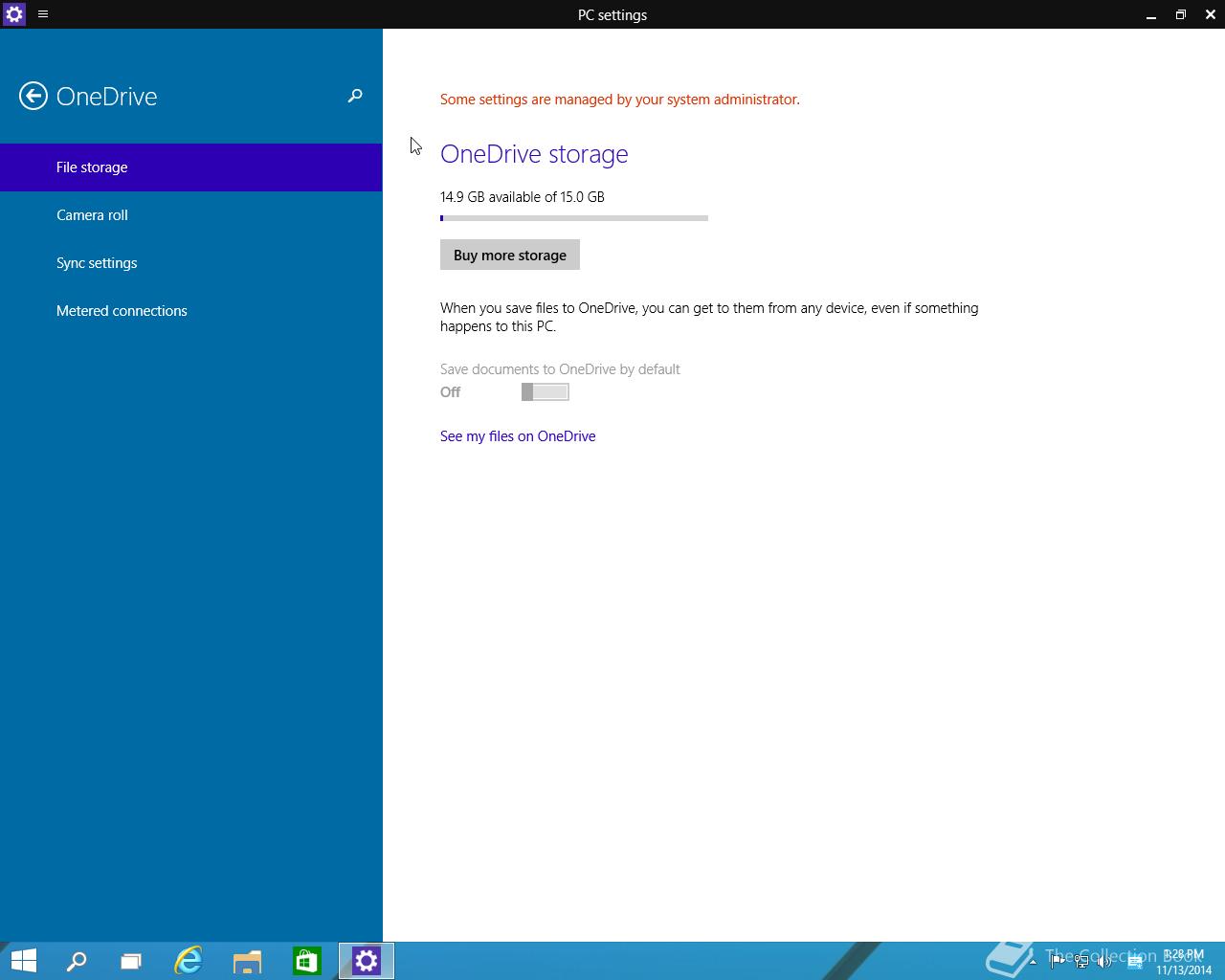Open File Explorer from the taskbar
Viewport: 1225px width, 980px height.
(248, 961)
